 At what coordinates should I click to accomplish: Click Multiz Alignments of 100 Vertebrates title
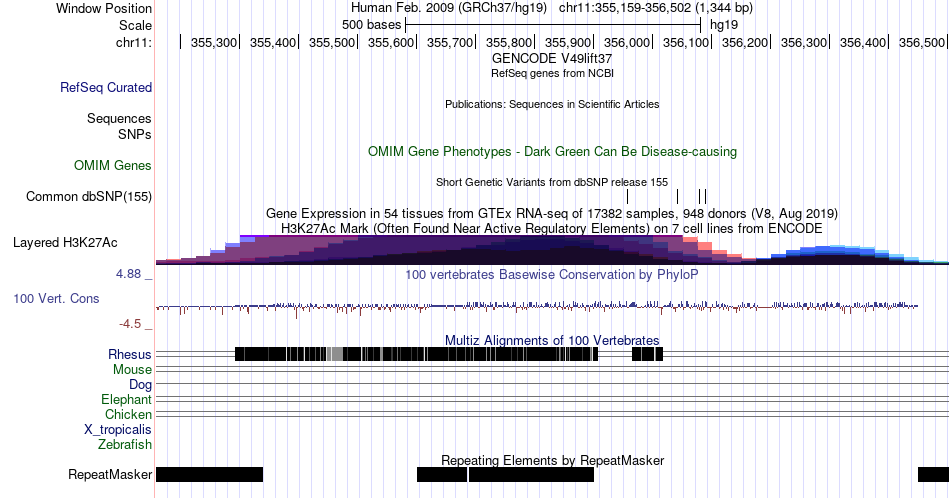(552, 340)
